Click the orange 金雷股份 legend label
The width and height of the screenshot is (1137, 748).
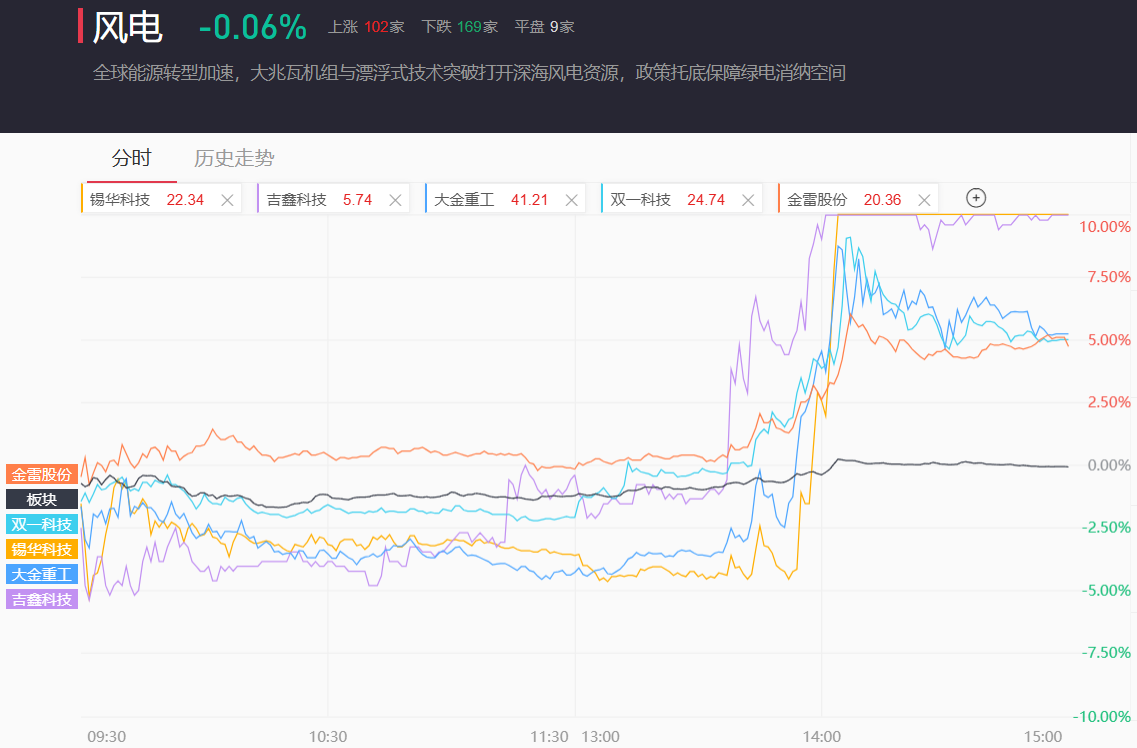pyautogui.click(x=42, y=475)
